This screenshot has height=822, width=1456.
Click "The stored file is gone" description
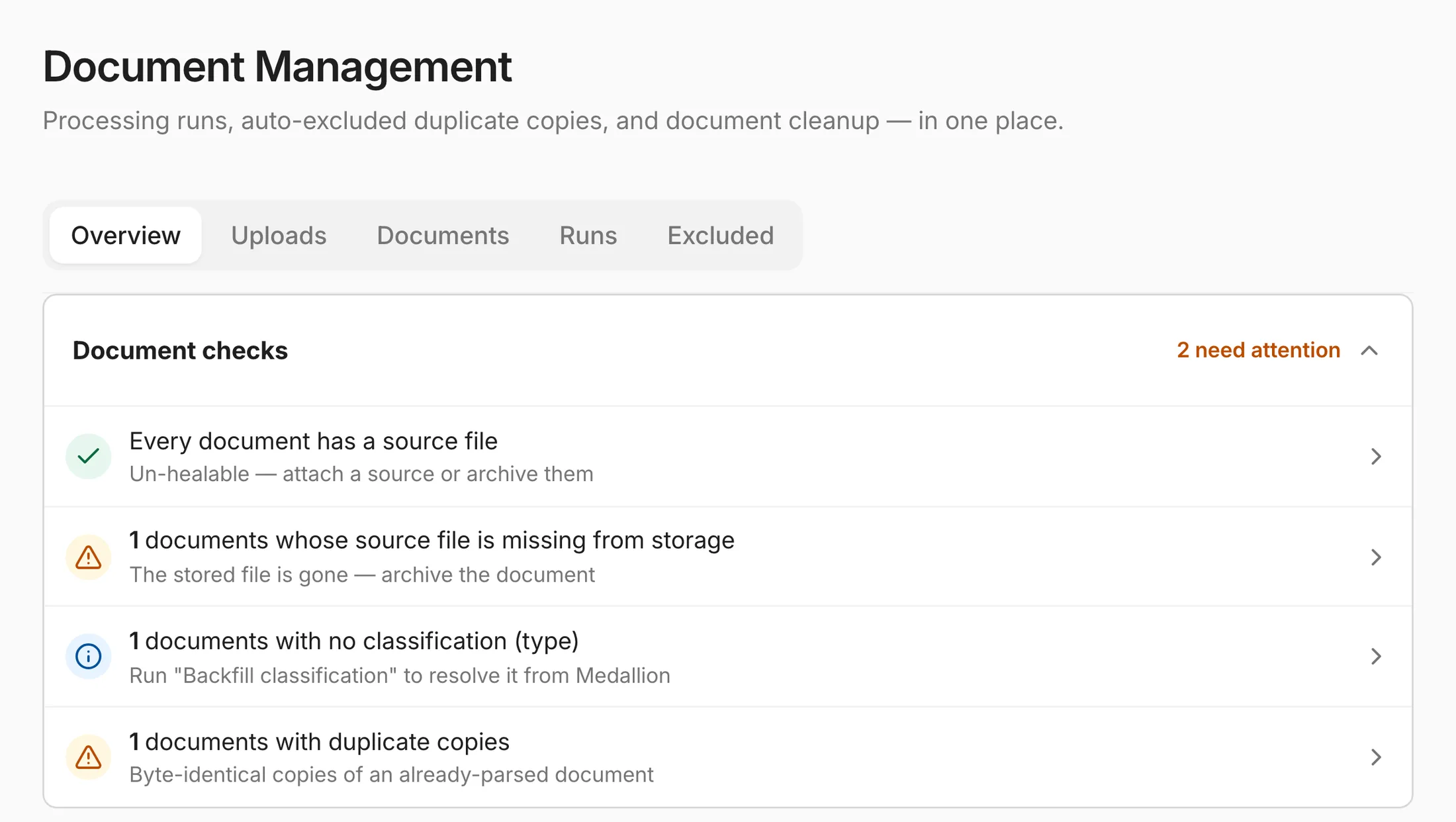362,575
